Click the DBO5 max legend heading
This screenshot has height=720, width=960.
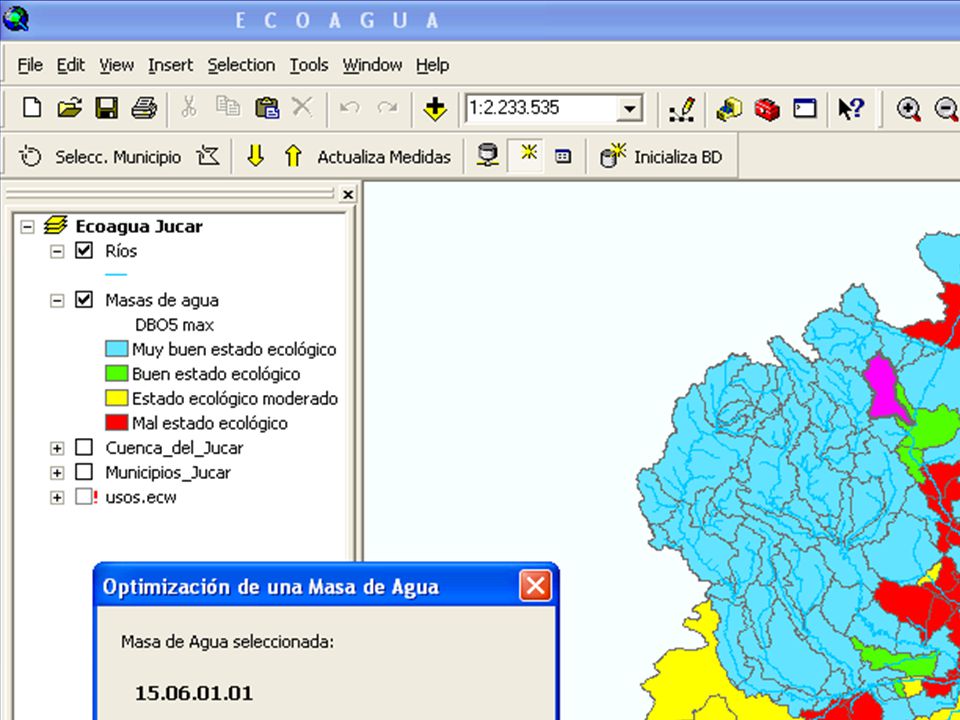(x=174, y=324)
